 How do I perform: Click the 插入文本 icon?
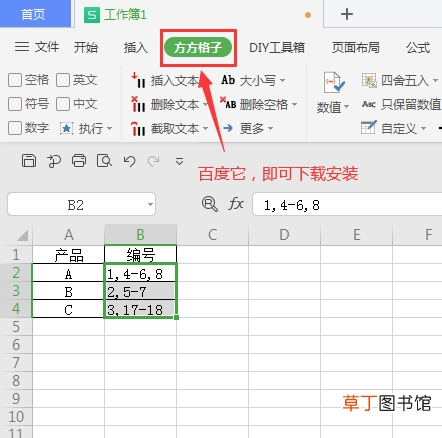138,80
